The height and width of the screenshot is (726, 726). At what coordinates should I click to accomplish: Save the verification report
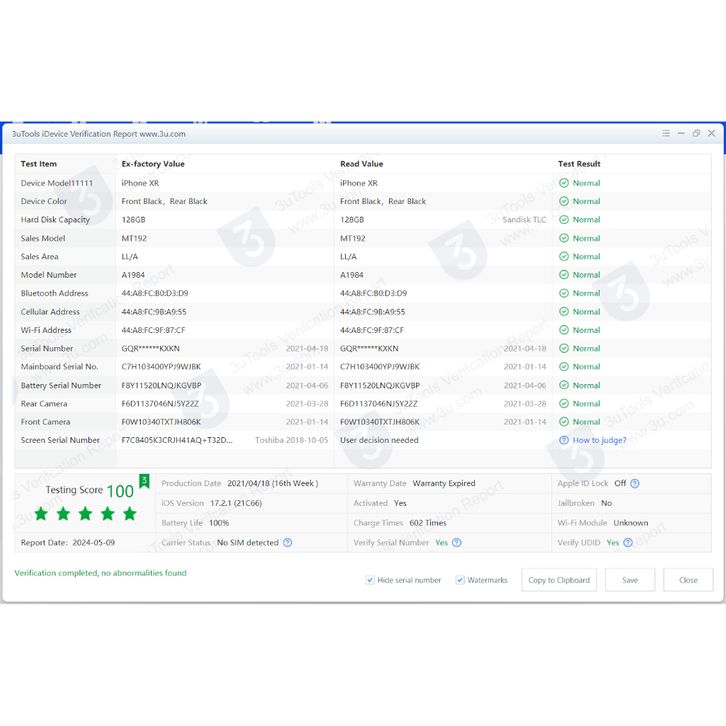630,580
